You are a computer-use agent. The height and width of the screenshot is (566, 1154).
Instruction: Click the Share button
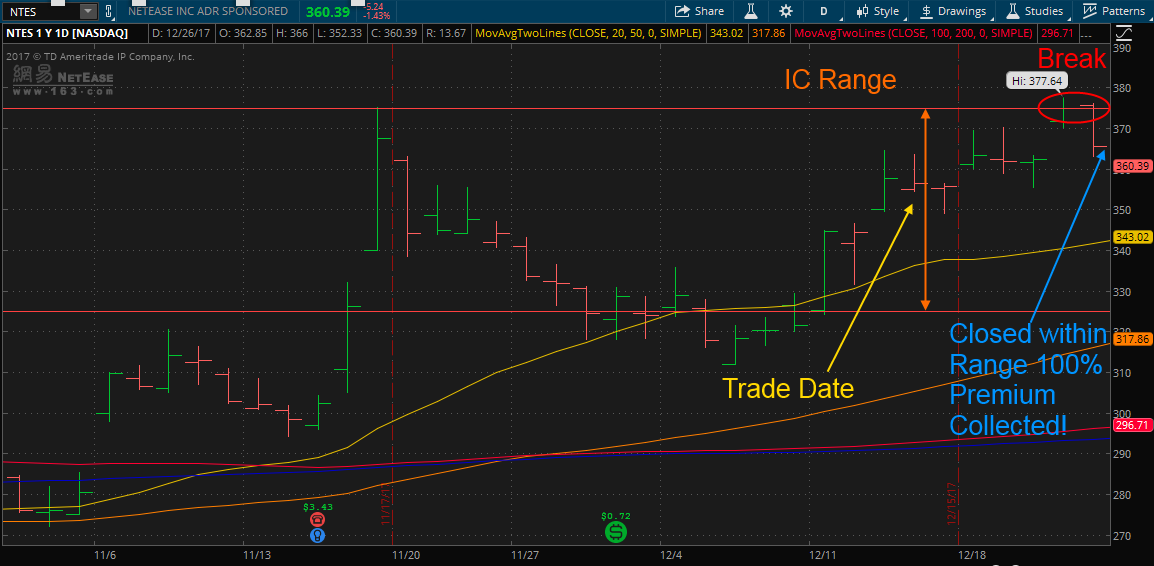pos(699,11)
